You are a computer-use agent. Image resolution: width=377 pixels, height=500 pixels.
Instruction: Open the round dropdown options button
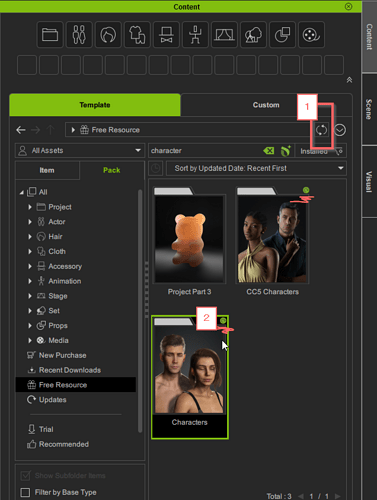pos(340,130)
